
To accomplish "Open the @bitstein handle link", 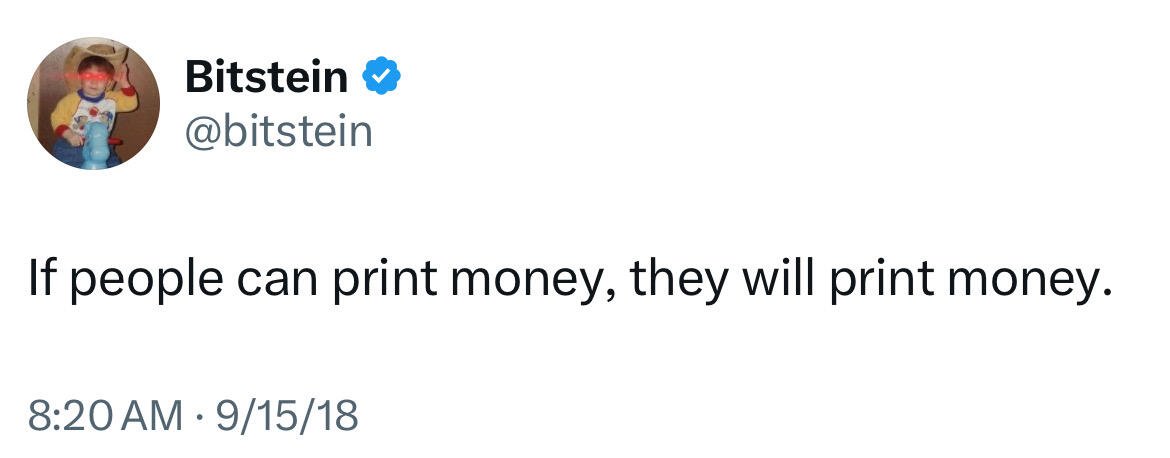I will (278, 131).
